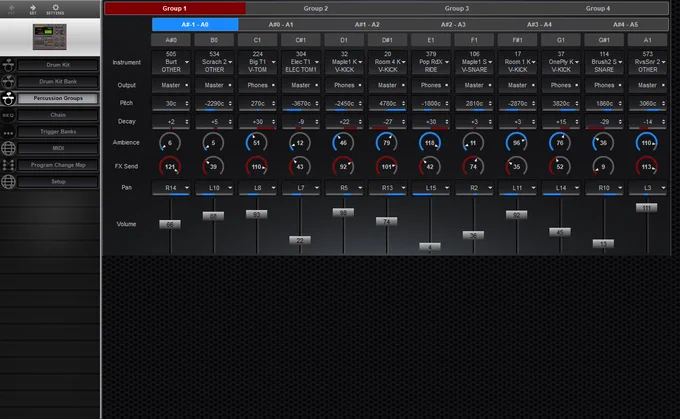Switch to Group 1 tab
Screen dimensions: 680x419
pyautogui.click(x=175, y=8)
